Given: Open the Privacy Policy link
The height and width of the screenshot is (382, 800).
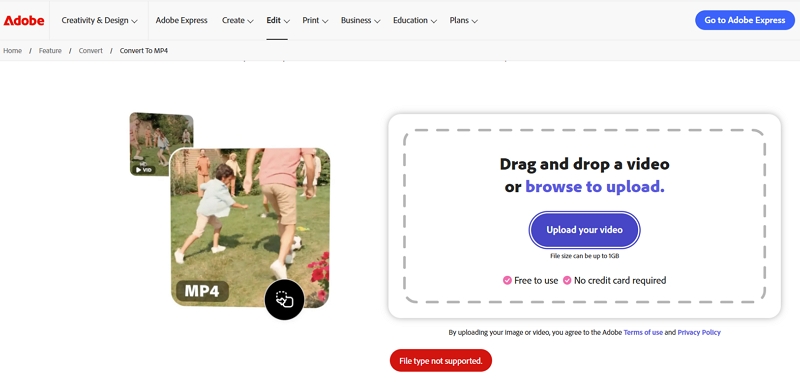Looking at the screenshot, I should point(699,333).
